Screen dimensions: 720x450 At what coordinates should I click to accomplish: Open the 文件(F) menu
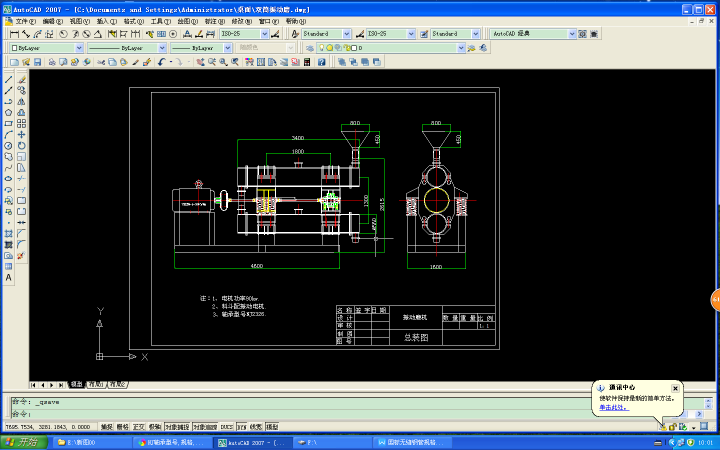(x=25, y=20)
